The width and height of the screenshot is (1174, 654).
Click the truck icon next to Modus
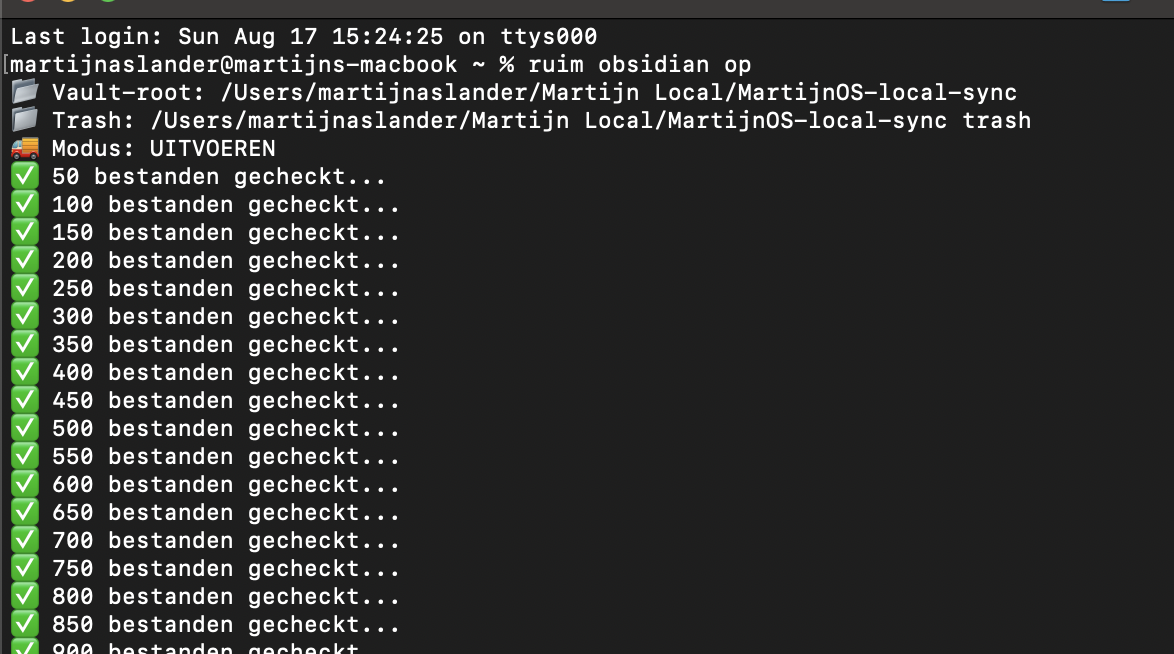(25, 148)
